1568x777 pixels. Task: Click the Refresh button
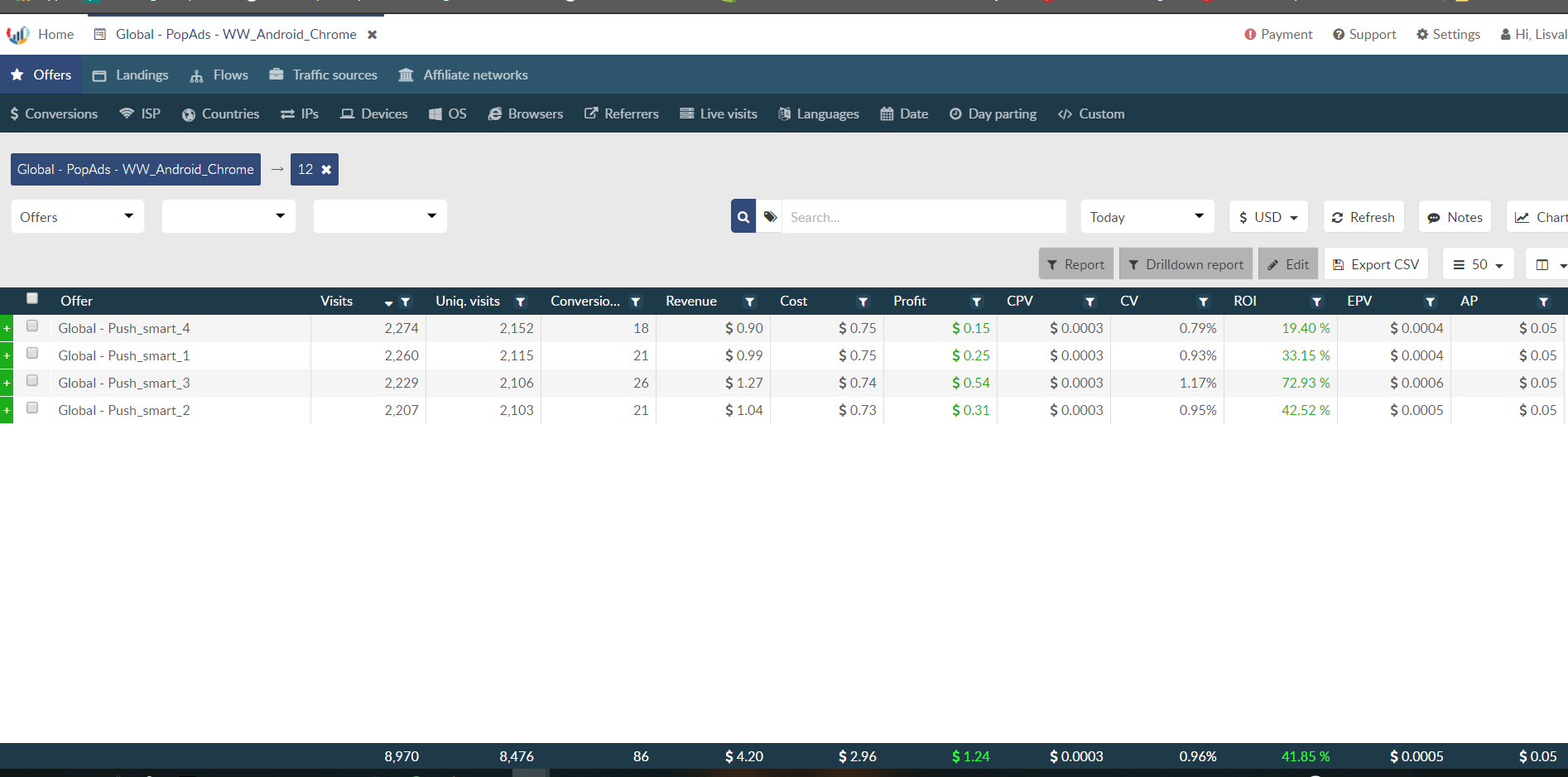pos(1364,217)
